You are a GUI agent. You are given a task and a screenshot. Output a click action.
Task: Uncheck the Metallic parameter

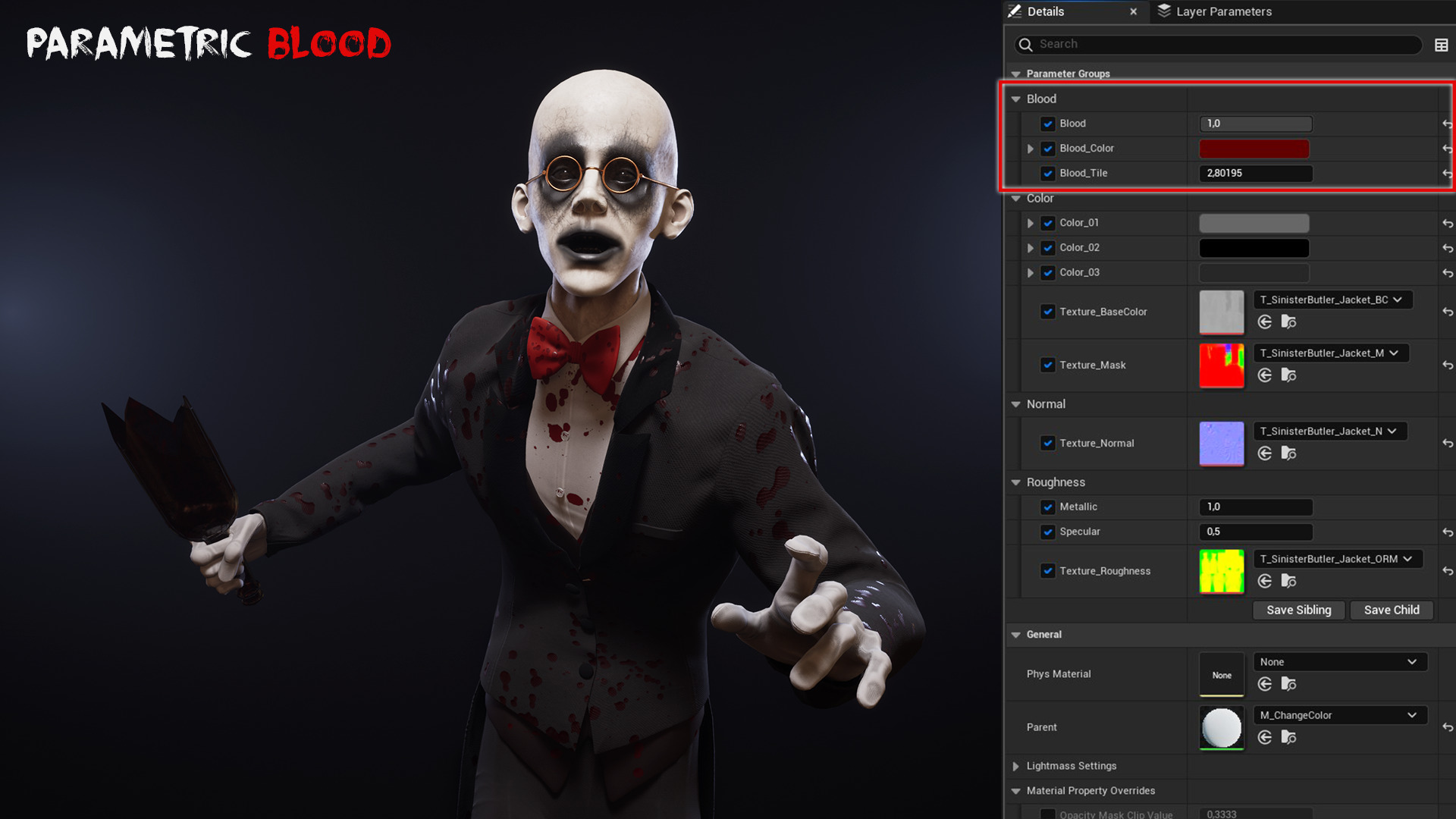pyautogui.click(x=1047, y=507)
